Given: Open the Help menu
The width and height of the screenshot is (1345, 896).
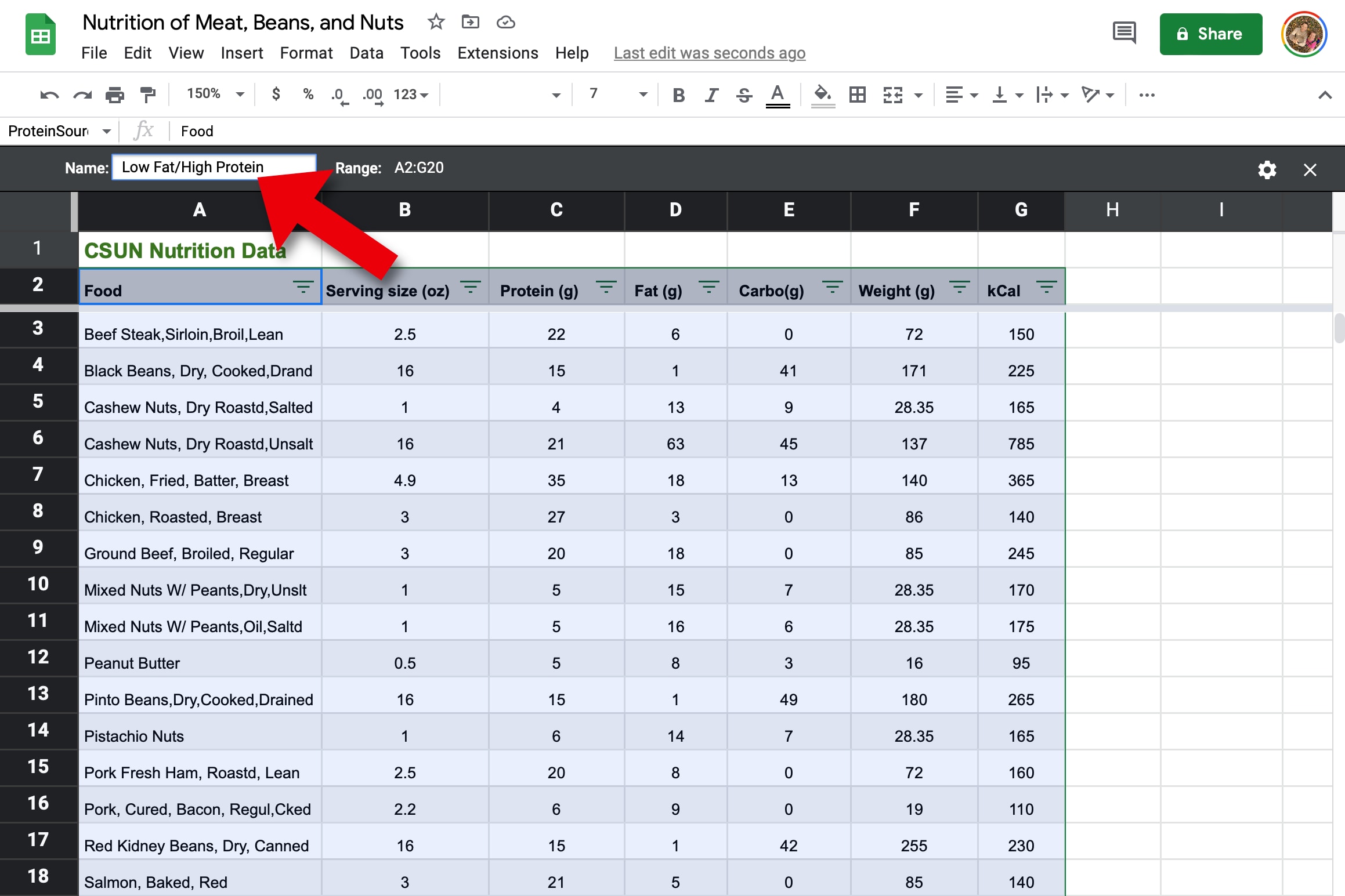Looking at the screenshot, I should pos(572,53).
